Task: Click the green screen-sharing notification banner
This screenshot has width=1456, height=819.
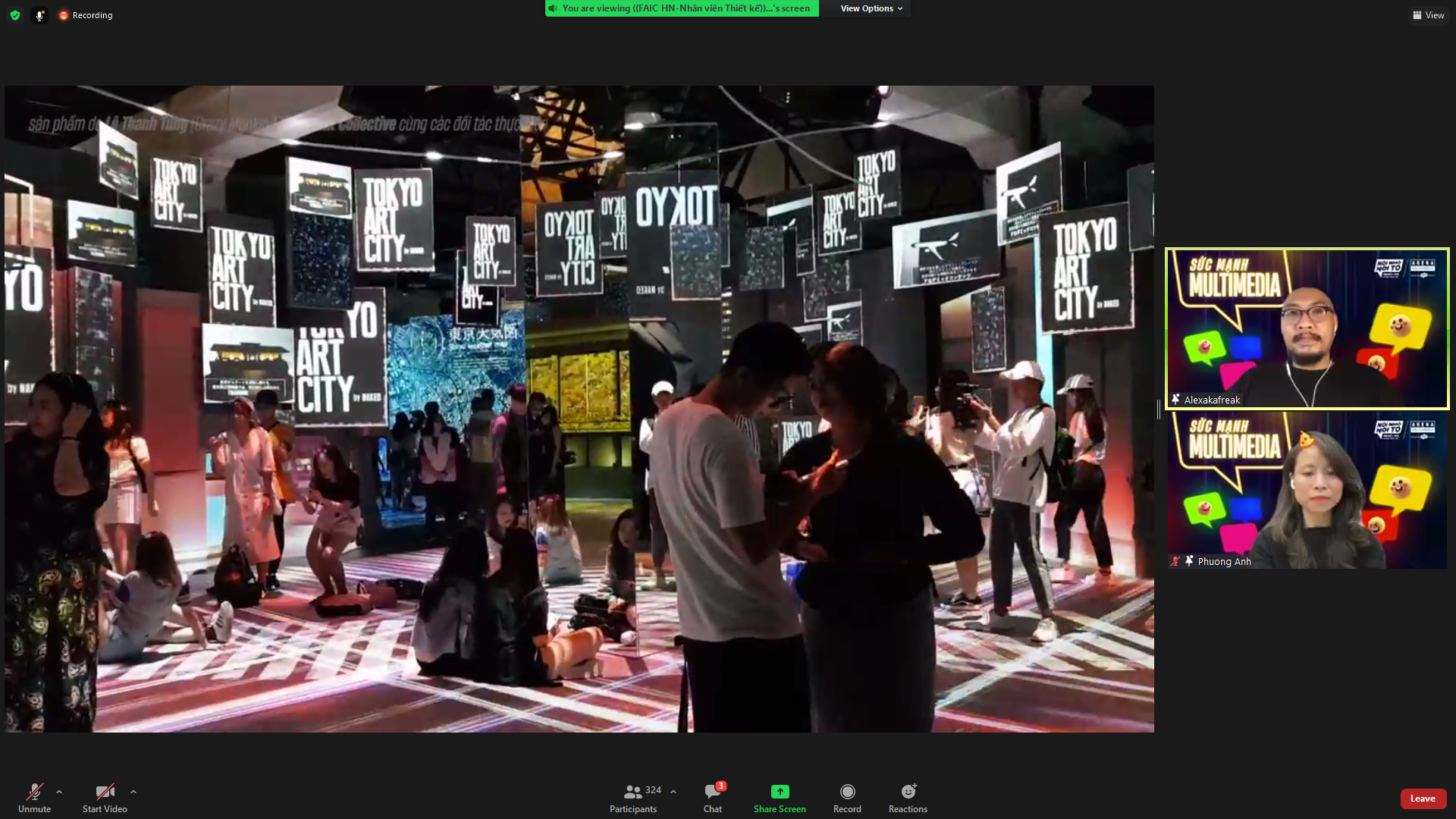Action: click(x=682, y=8)
